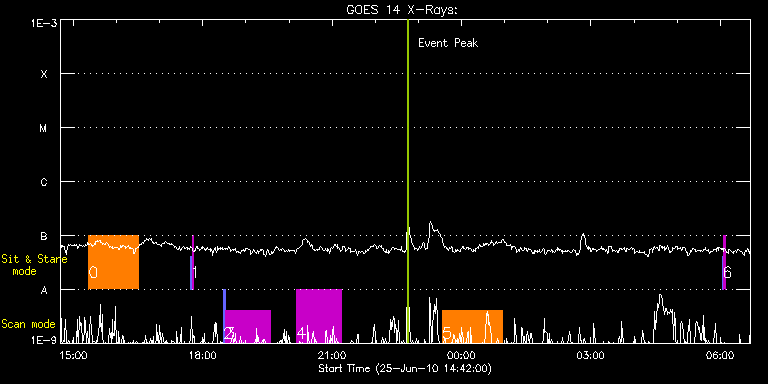This screenshot has height=384, width=768.
Task: Click the 15:00 time tick label
Action: pos(73,355)
